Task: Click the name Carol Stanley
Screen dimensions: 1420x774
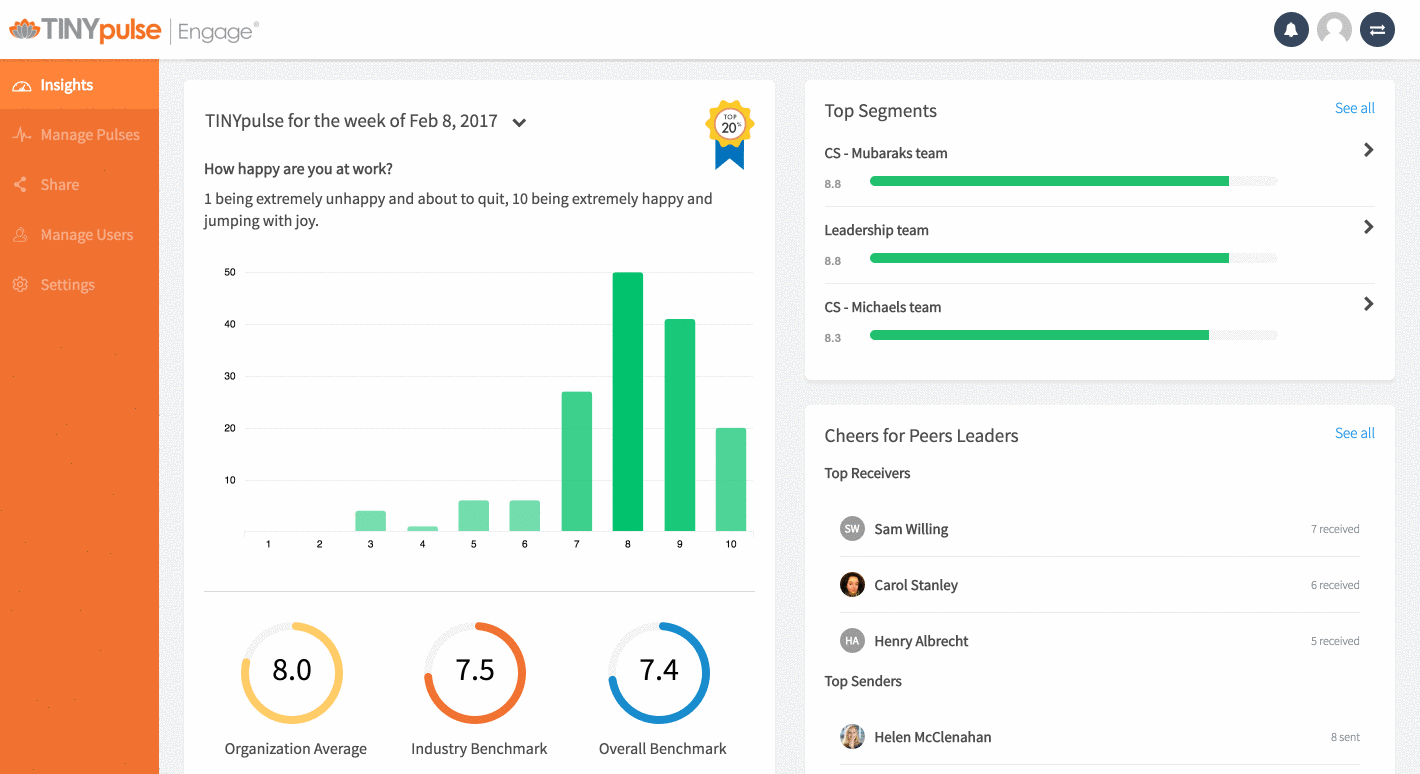Action: (916, 585)
